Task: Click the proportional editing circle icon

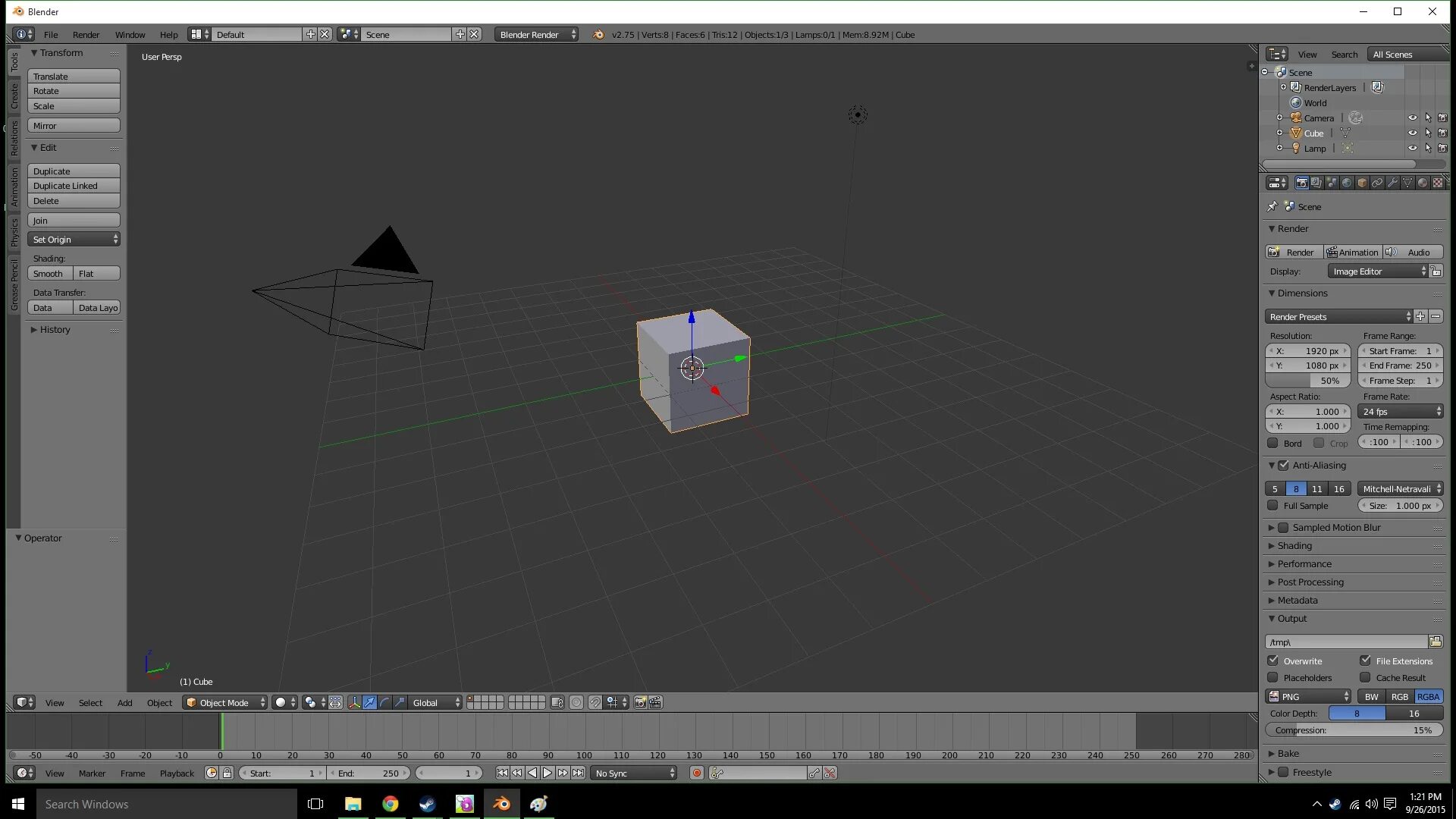Action: [x=576, y=702]
